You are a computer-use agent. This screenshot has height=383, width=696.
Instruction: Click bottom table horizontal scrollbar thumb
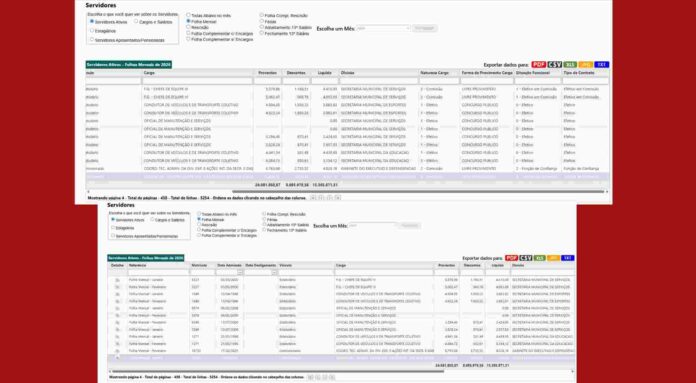pyautogui.click(x=278, y=371)
